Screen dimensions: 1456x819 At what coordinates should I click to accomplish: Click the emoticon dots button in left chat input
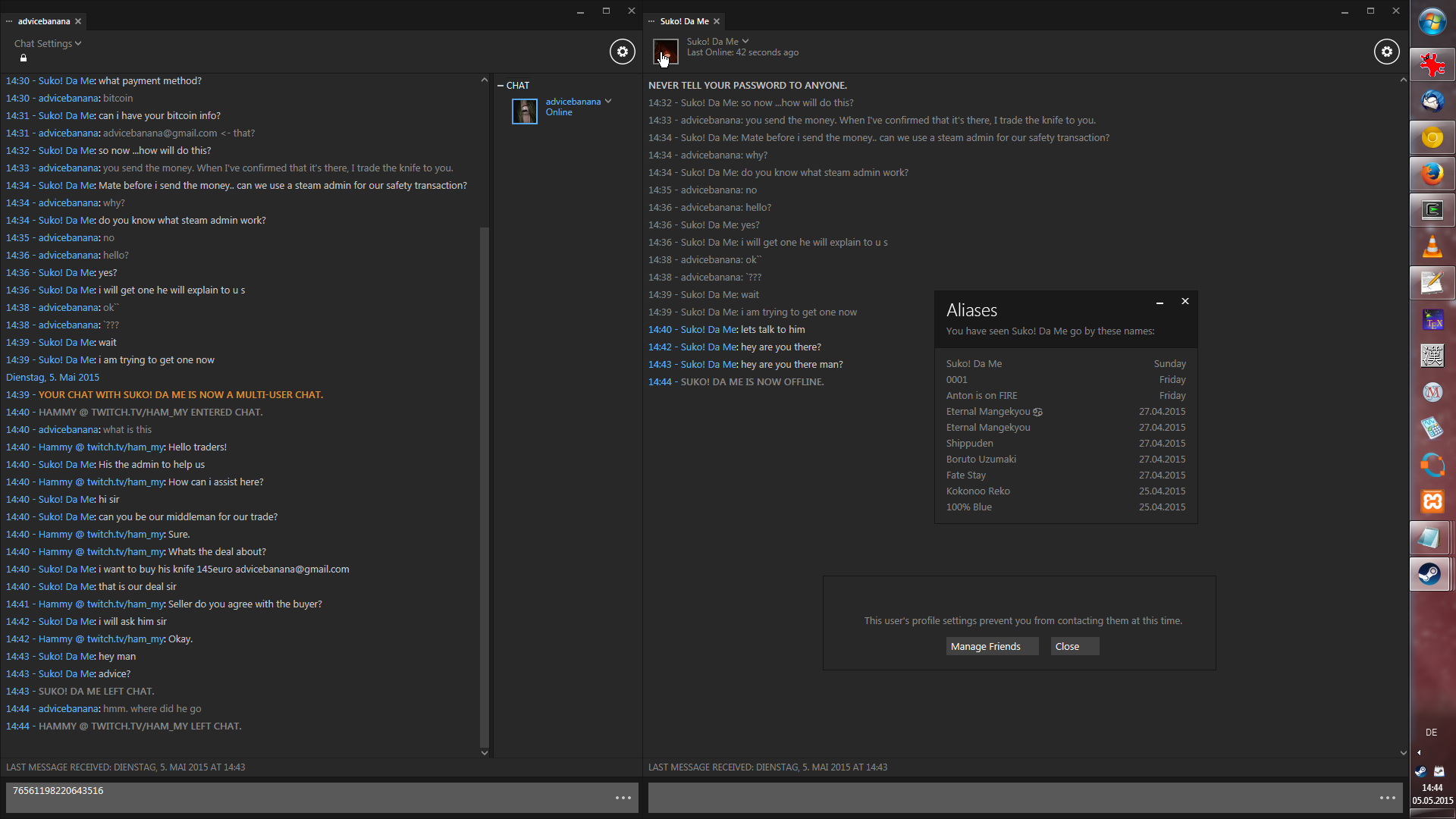click(623, 798)
